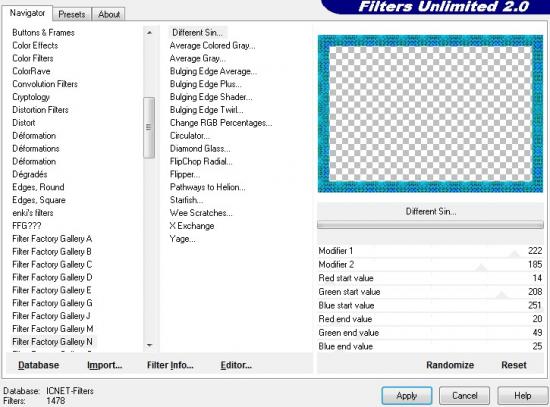This screenshot has height=407, width=550.
Task: Choose the Diamond Glass filter
Action: click(x=200, y=149)
